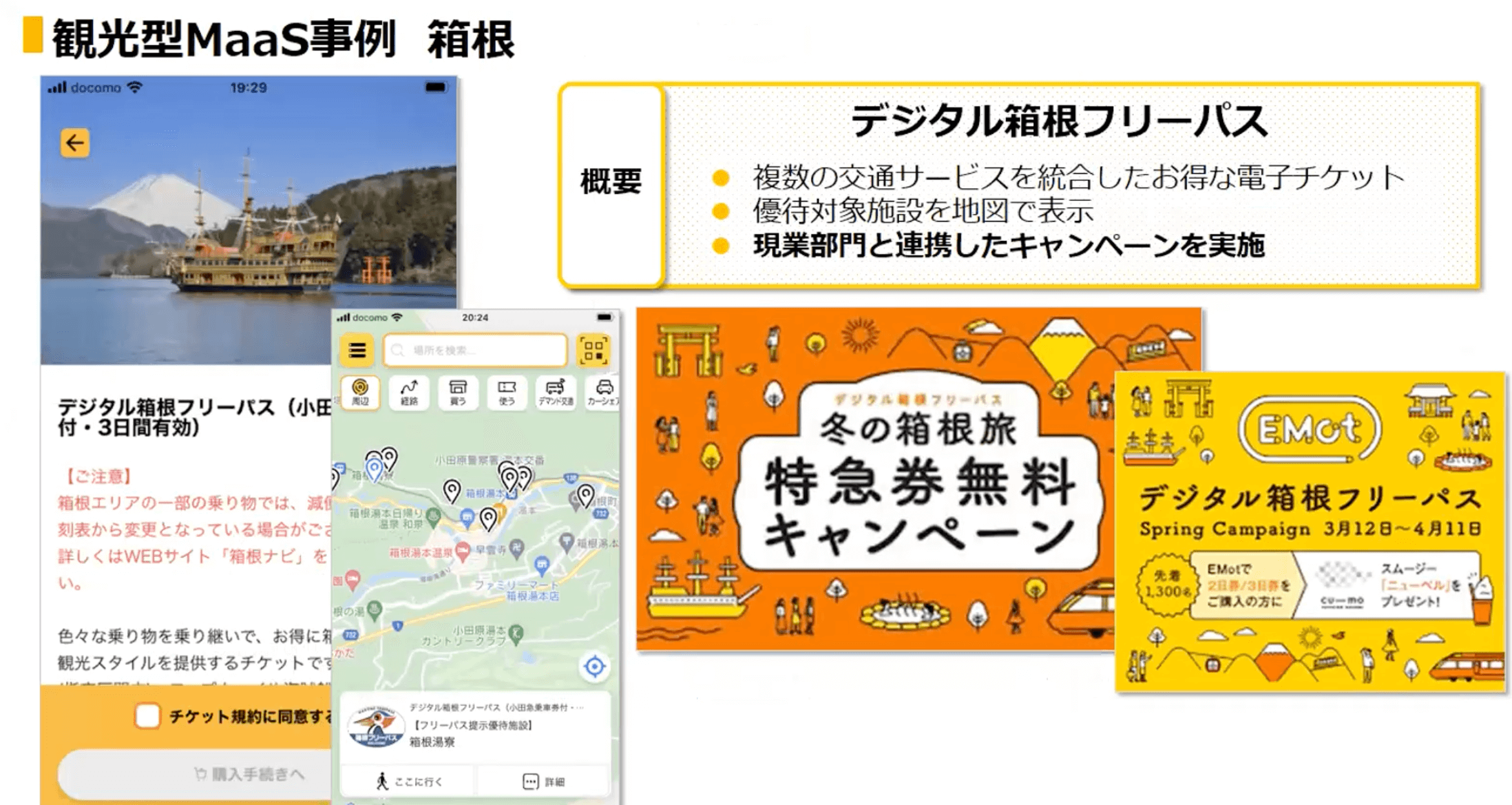
Task: Tap the map pin nearest the 732 road badge
Action: point(585,496)
